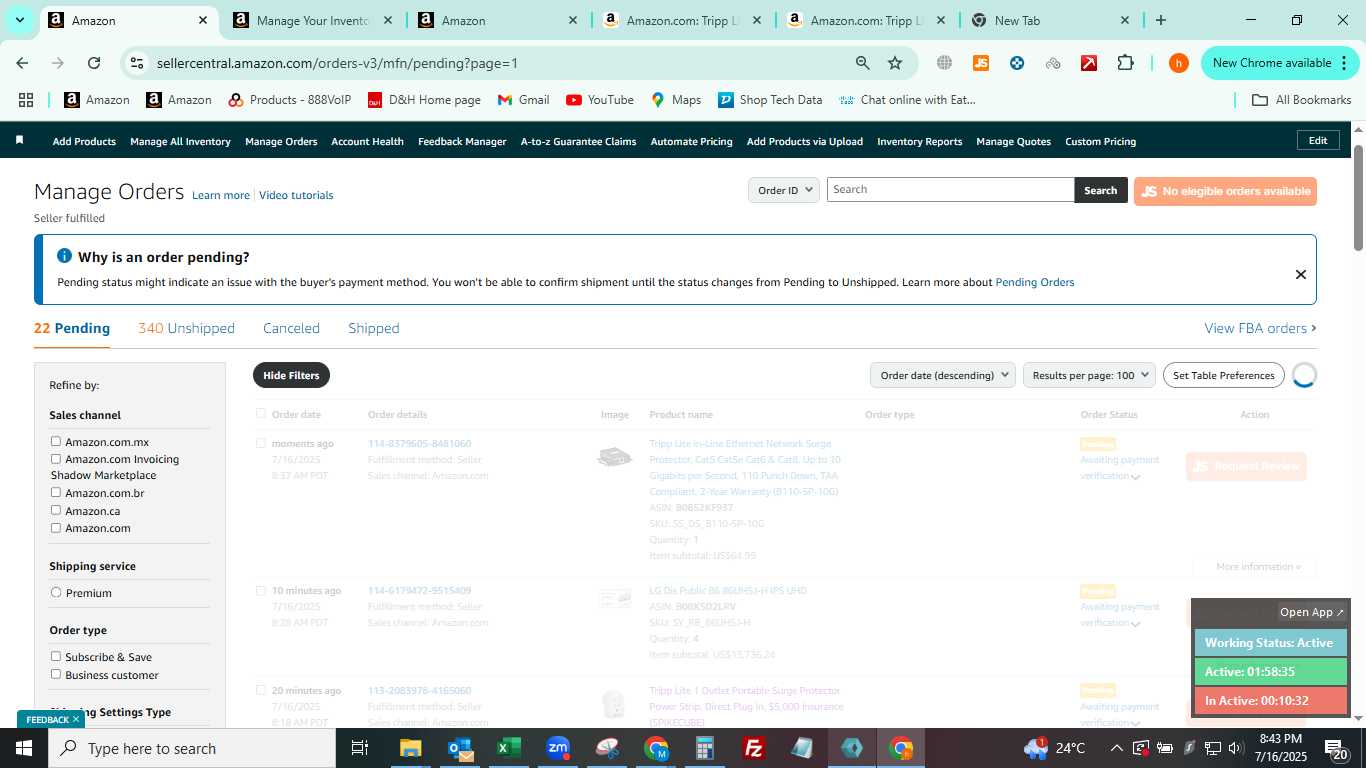1366x768 pixels.
Task: Go back to previous page
Action: click(22, 63)
